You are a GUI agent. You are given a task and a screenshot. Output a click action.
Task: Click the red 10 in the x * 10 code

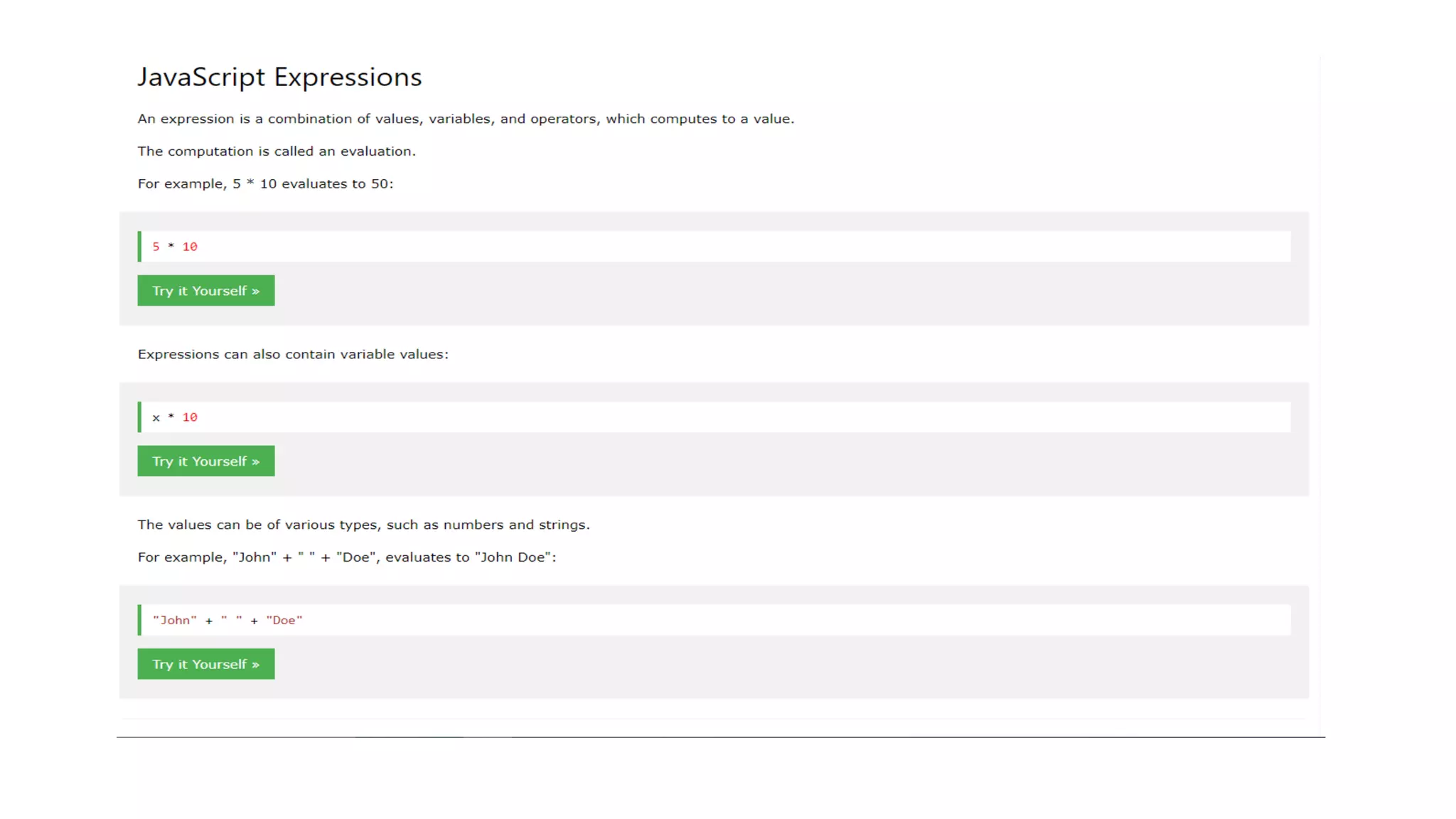(x=190, y=417)
